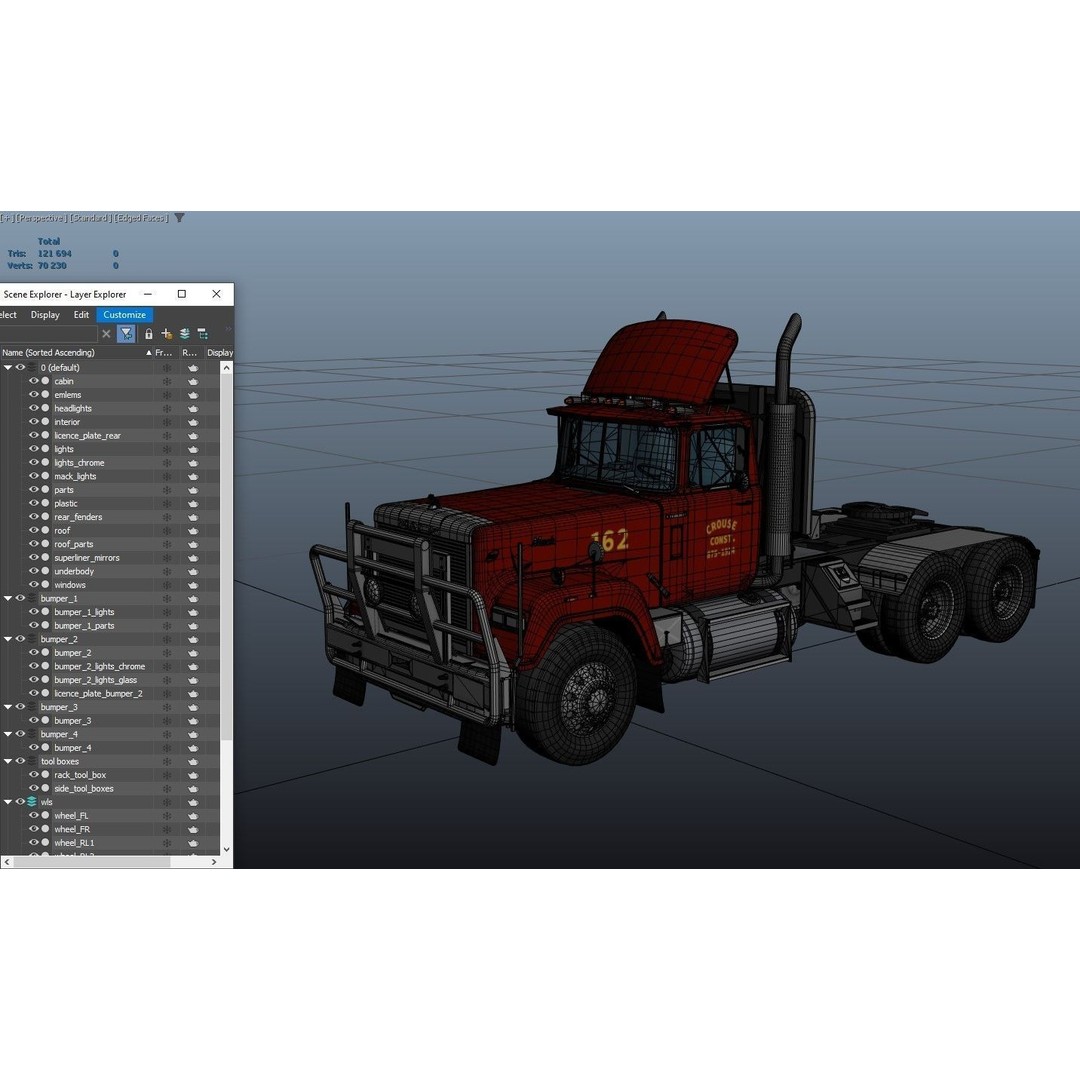
Task: Toggle visibility of the bumper_1 layer
Action: click(20, 598)
